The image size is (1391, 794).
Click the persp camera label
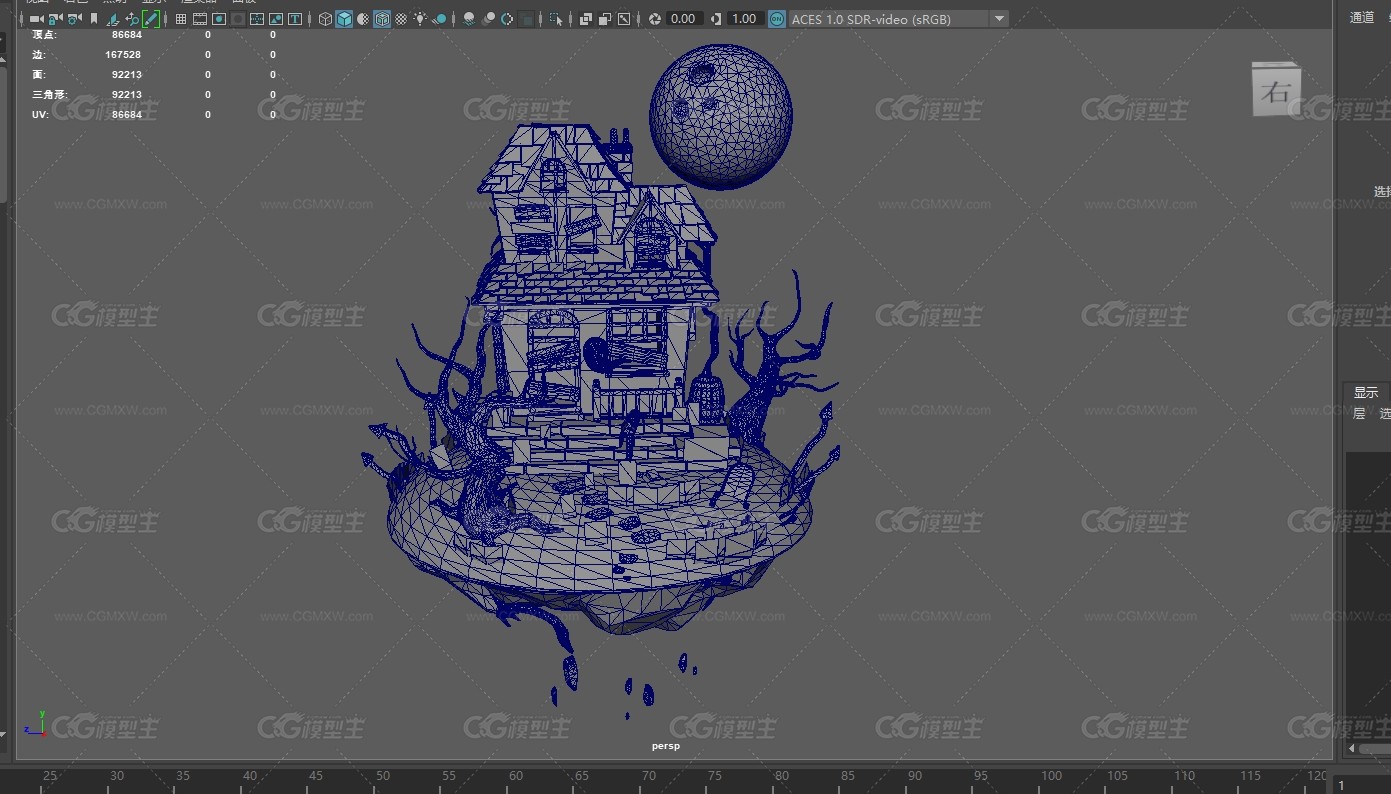click(666, 746)
